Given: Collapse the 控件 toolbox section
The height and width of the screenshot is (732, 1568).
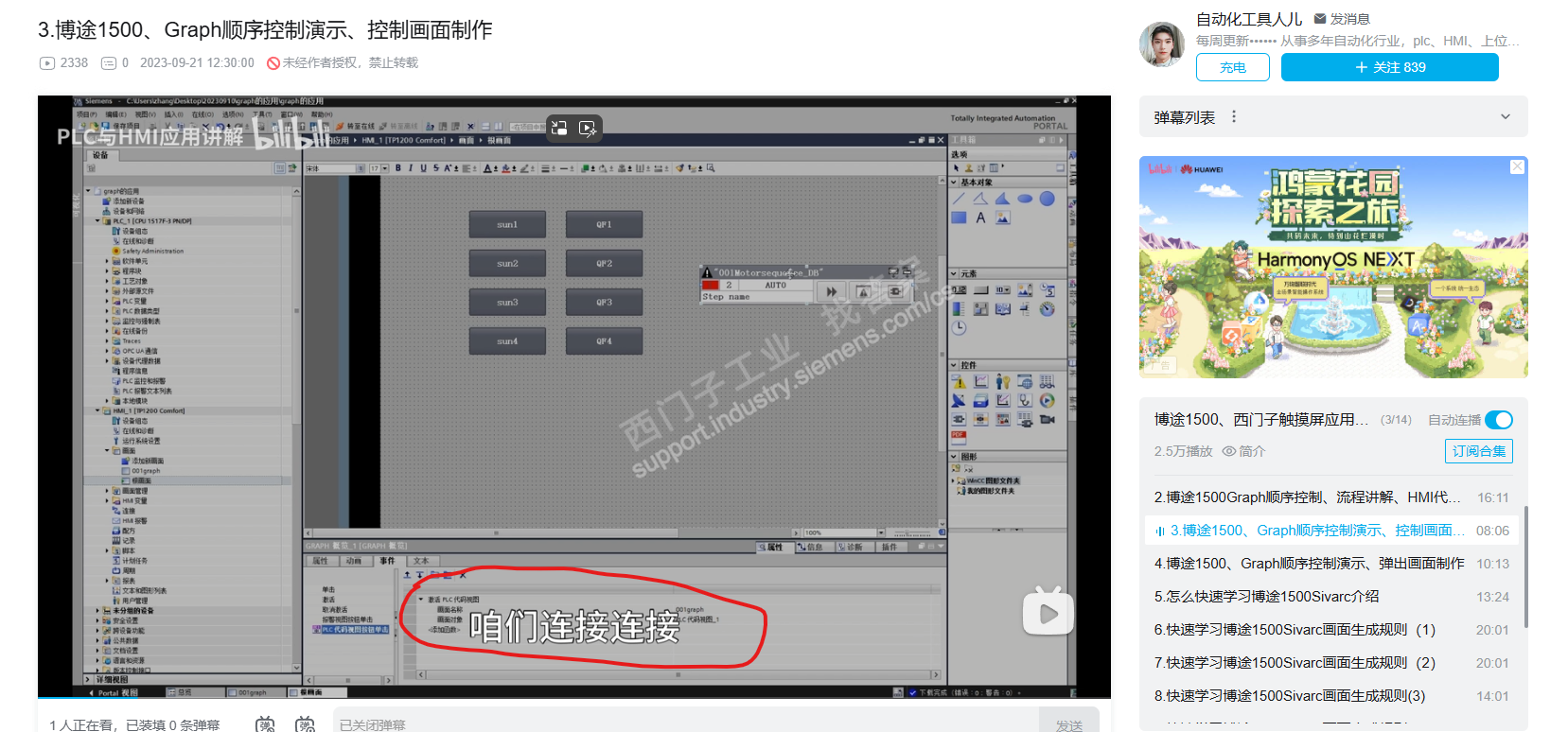Looking at the screenshot, I should coord(954,365).
